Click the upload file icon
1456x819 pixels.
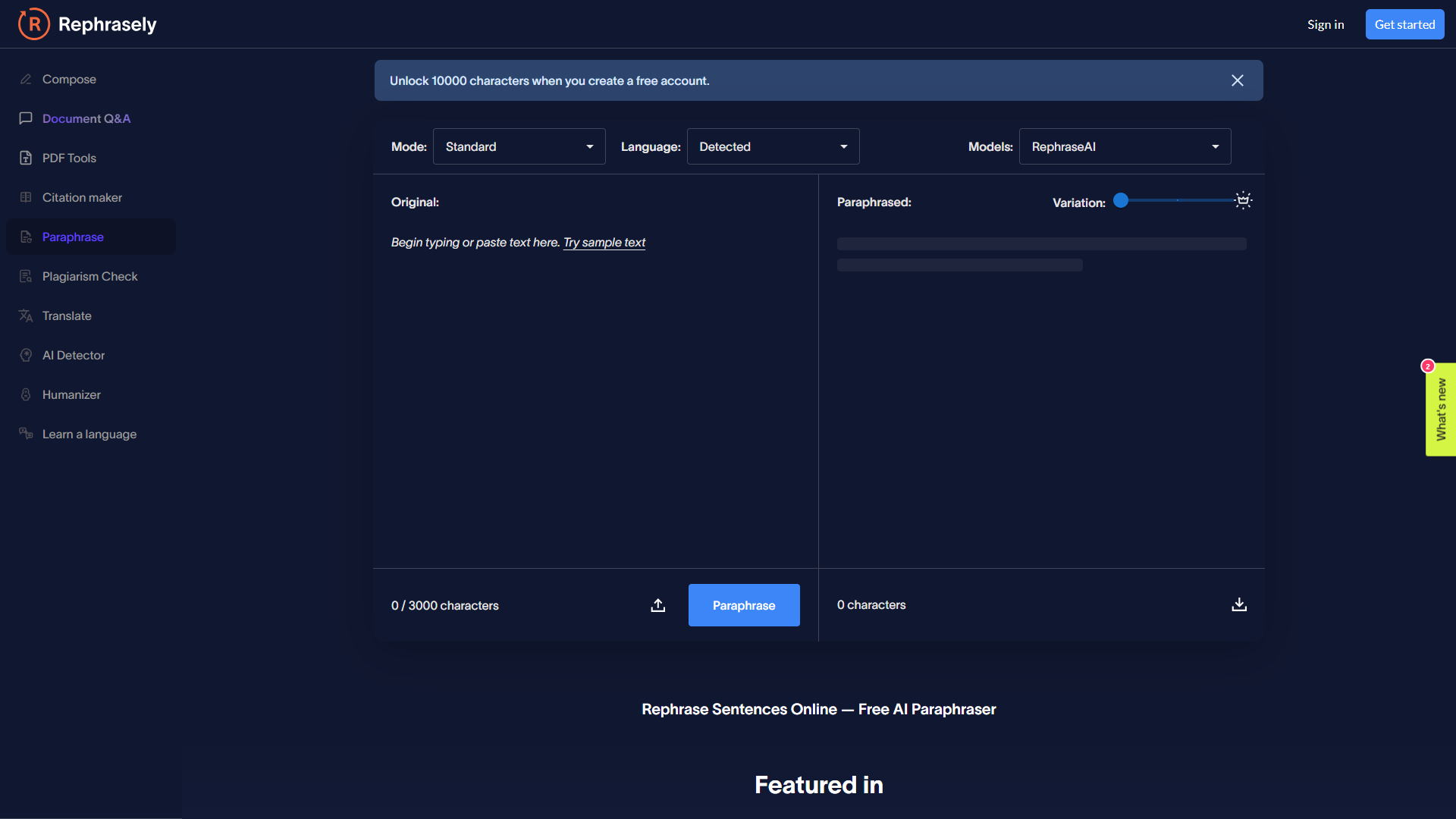pyautogui.click(x=658, y=605)
